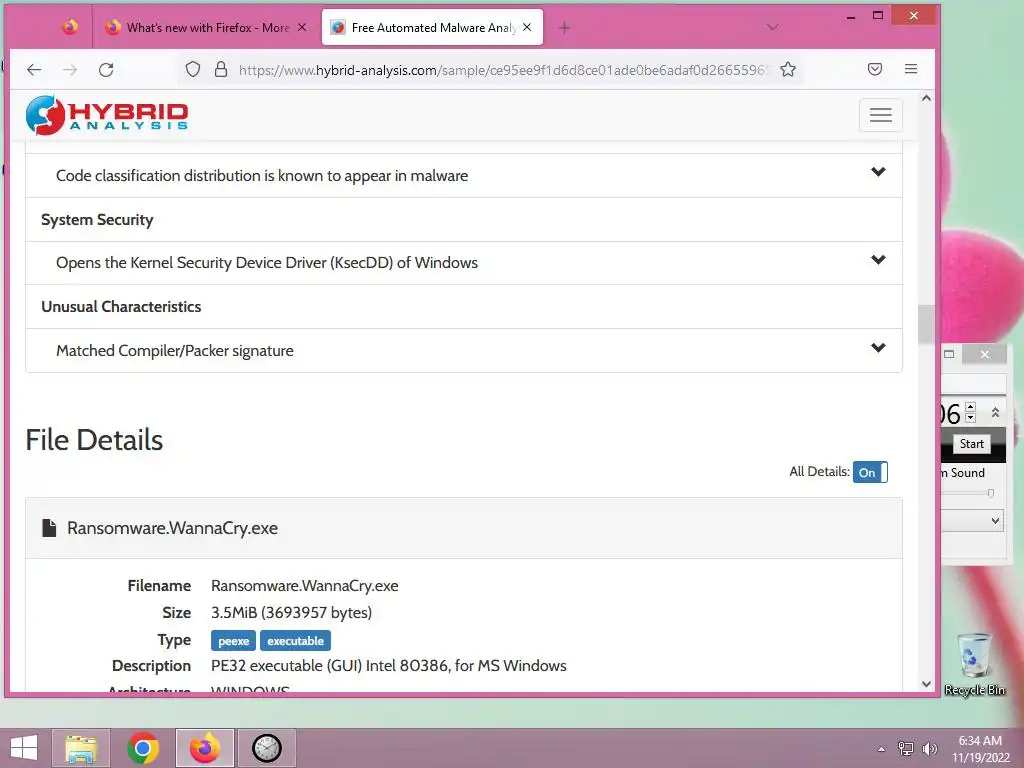Click the executable type tag
The image size is (1024, 768).
(295, 641)
